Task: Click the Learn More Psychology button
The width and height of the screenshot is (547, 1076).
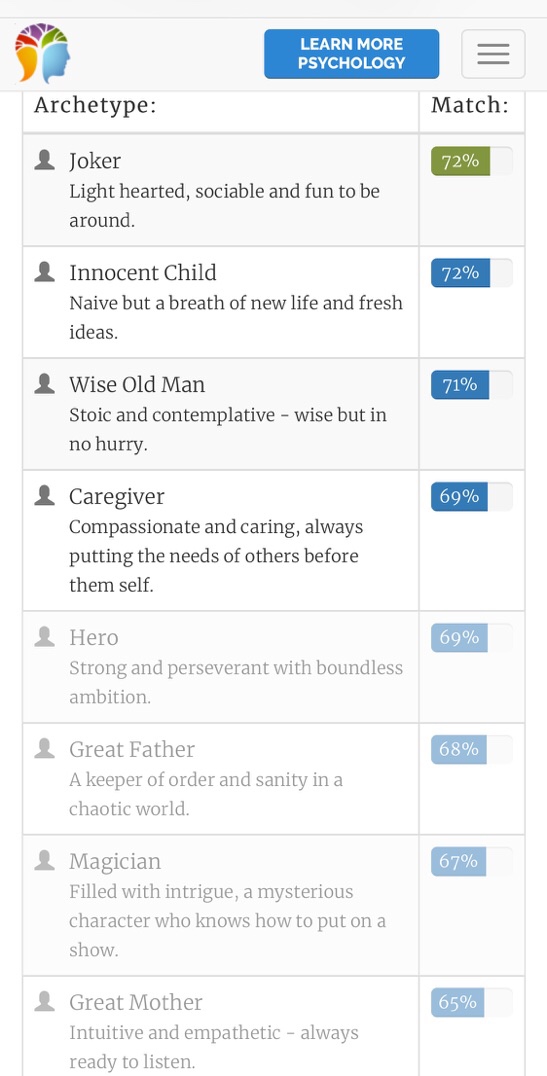Action: pos(351,54)
